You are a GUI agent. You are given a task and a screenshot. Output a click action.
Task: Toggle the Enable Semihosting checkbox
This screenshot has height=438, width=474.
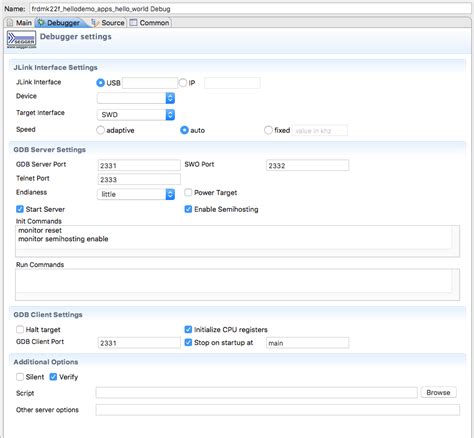(x=188, y=209)
